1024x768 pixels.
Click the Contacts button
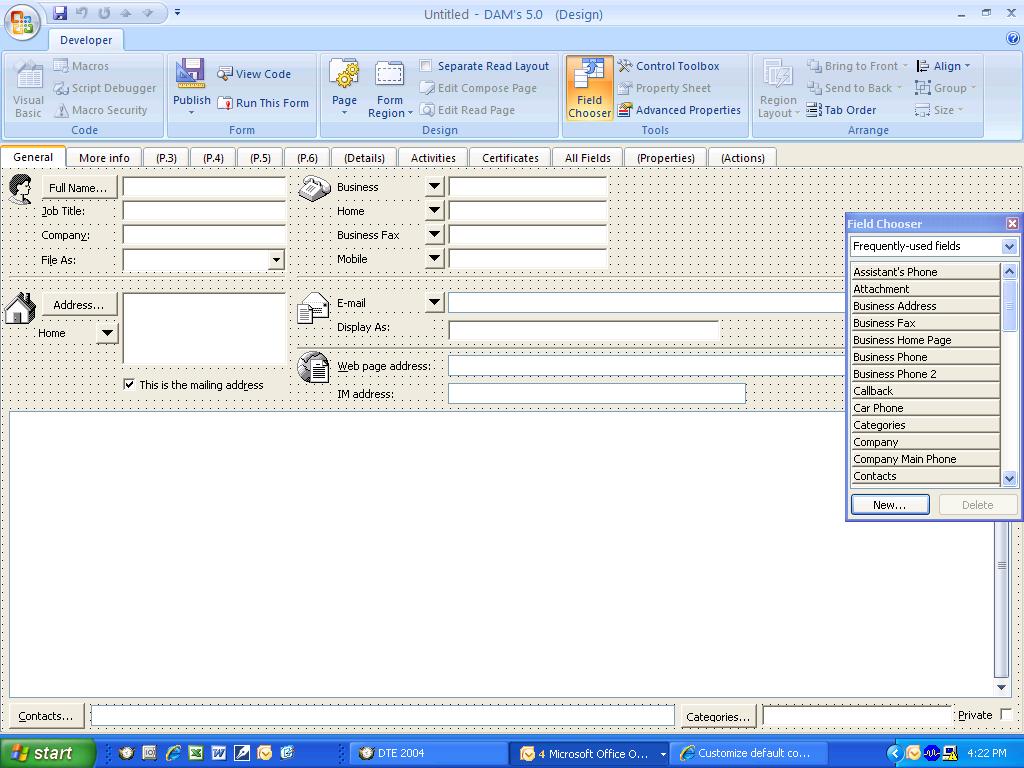pyautogui.click(x=46, y=716)
